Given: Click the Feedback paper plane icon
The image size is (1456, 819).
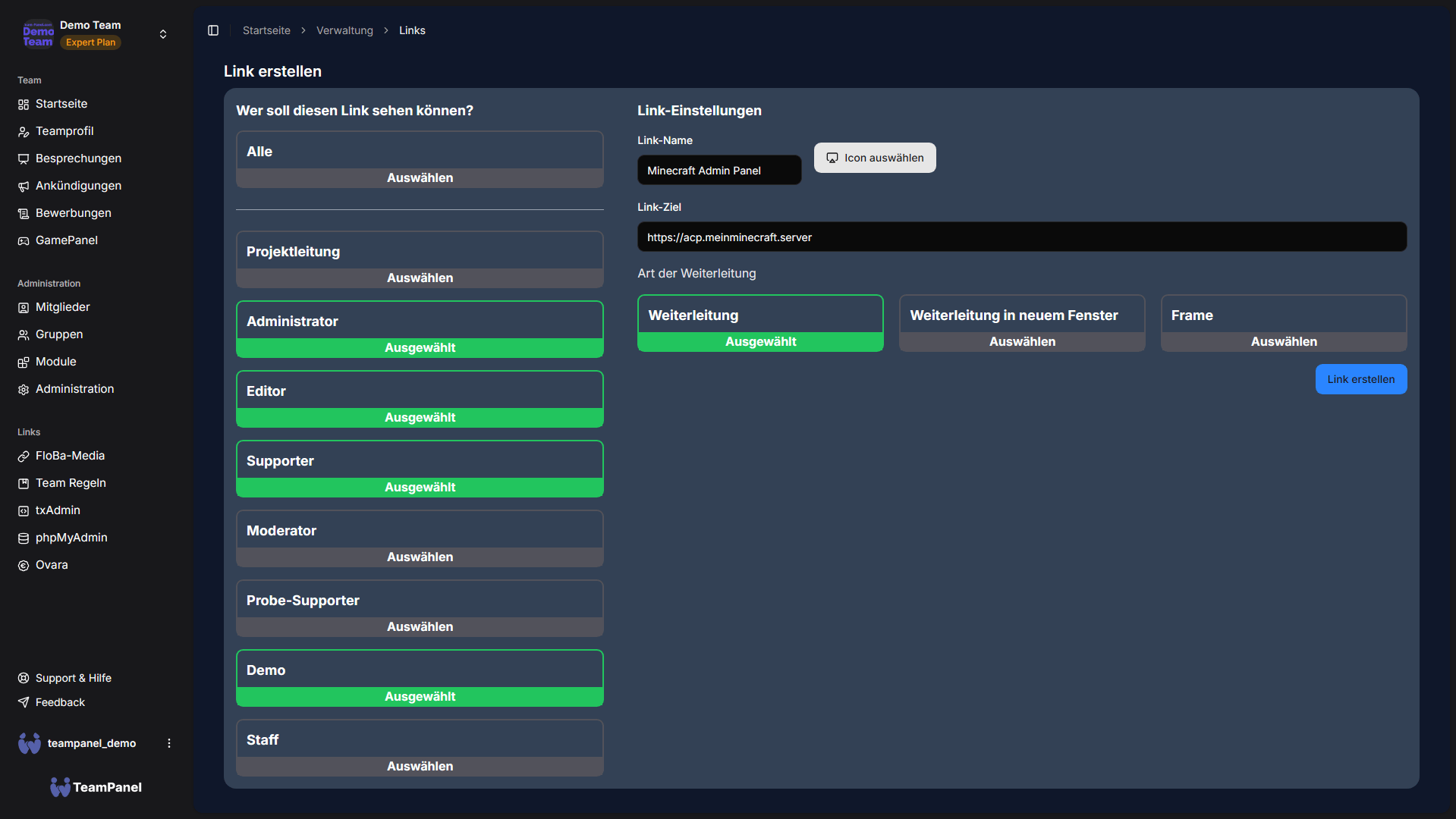Looking at the screenshot, I should click(x=24, y=702).
